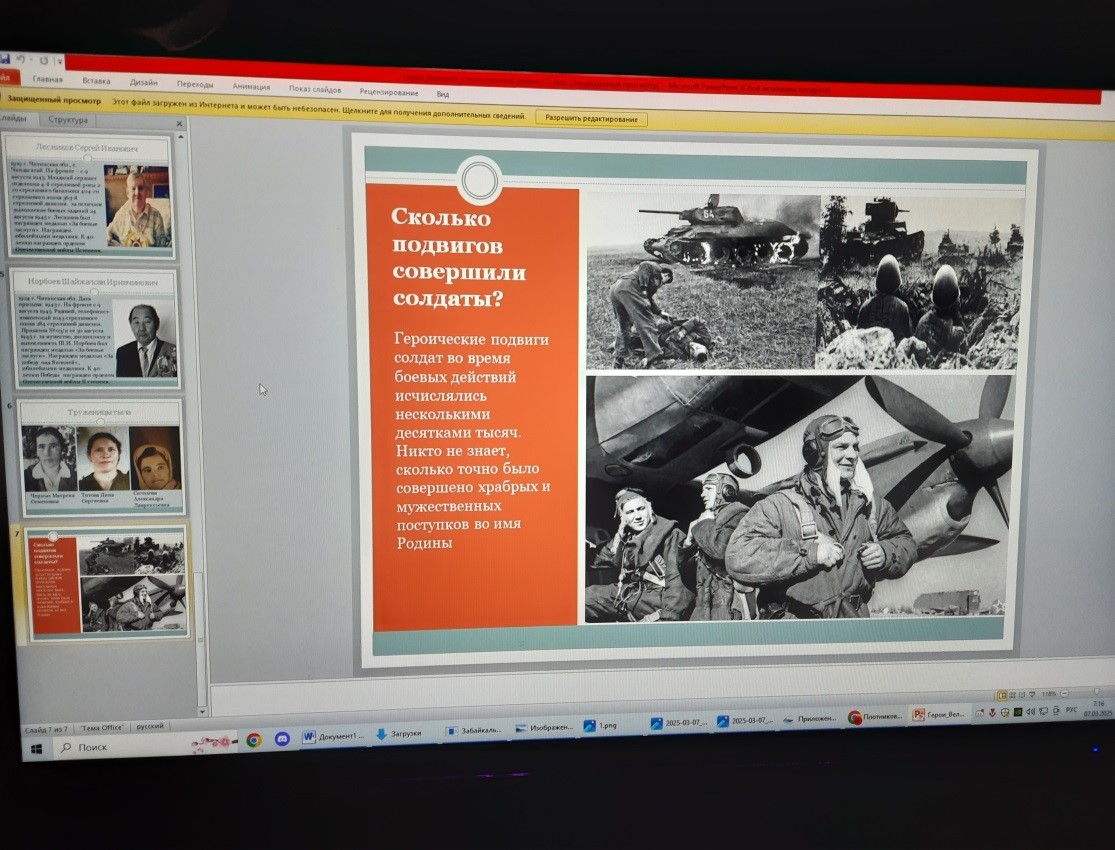The height and width of the screenshot is (850, 1115).
Task: Open the Дизайн ribbon tab
Action: [143, 82]
